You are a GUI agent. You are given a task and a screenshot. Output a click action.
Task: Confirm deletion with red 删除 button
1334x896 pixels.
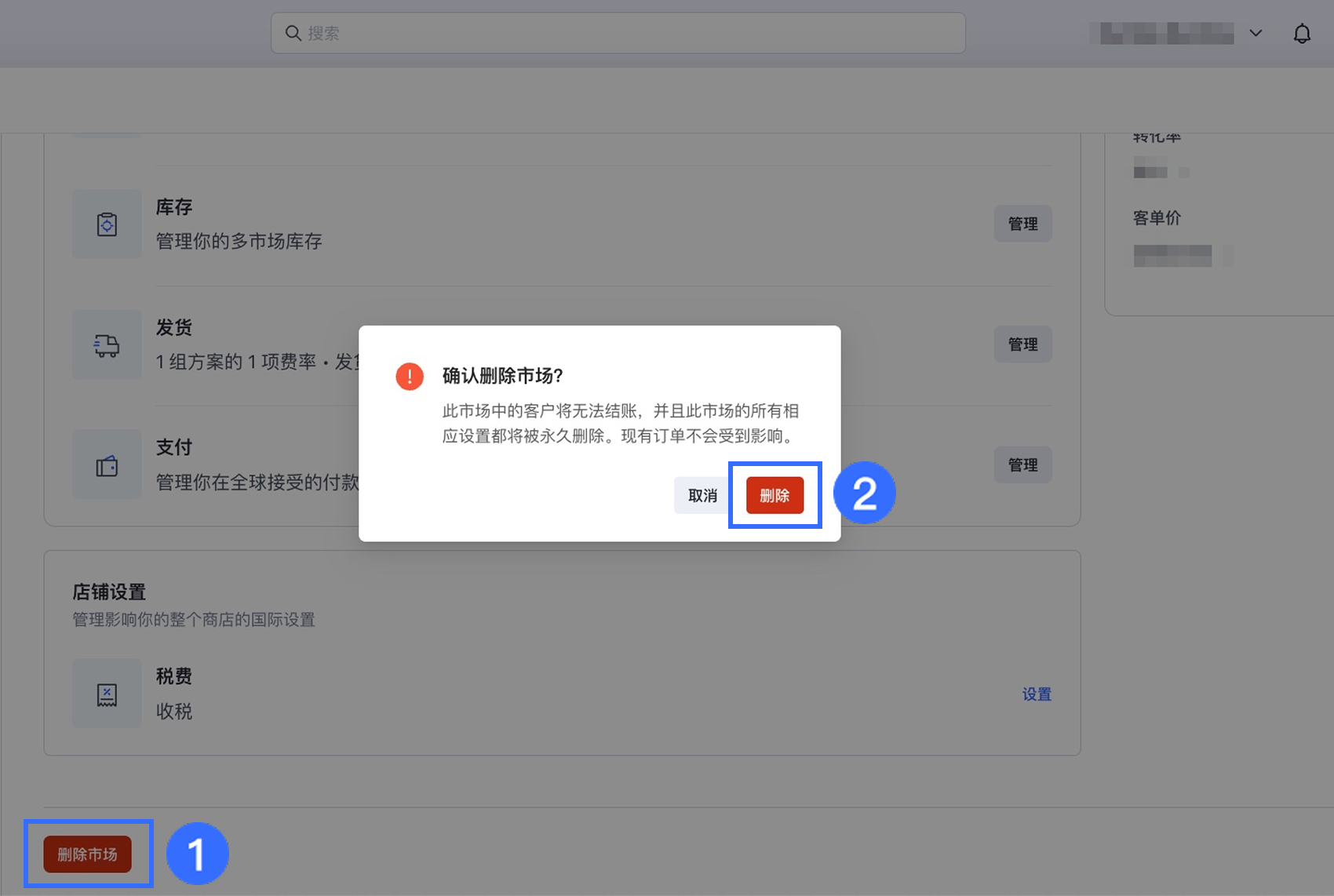coord(775,496)
